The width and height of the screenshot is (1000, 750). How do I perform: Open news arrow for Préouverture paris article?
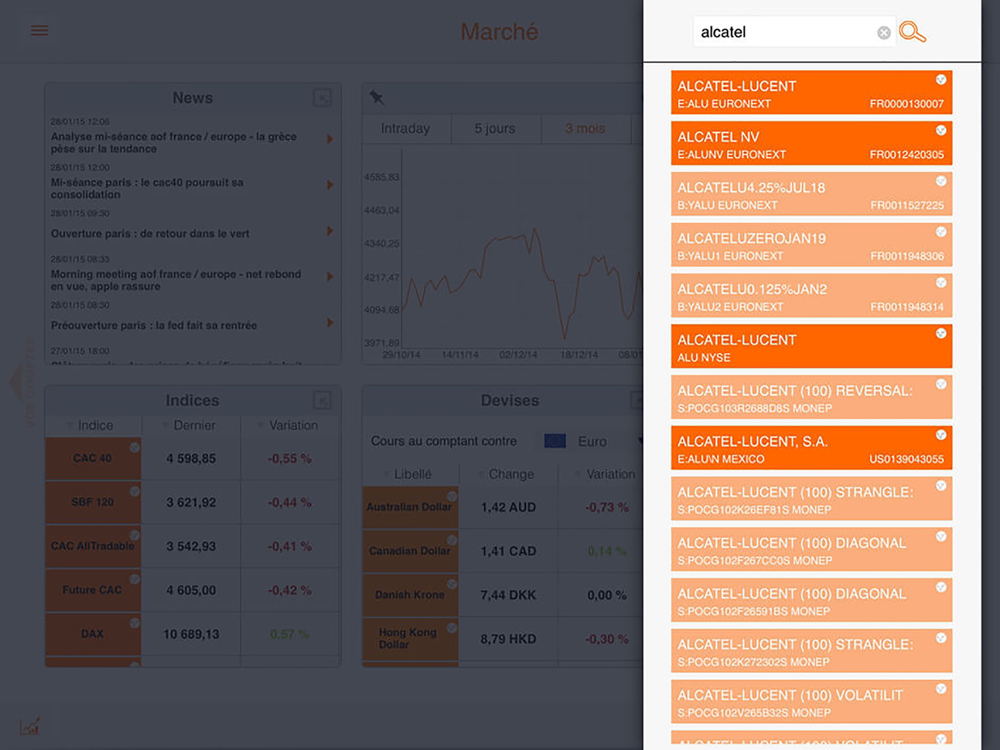click(x=330, y=323)
